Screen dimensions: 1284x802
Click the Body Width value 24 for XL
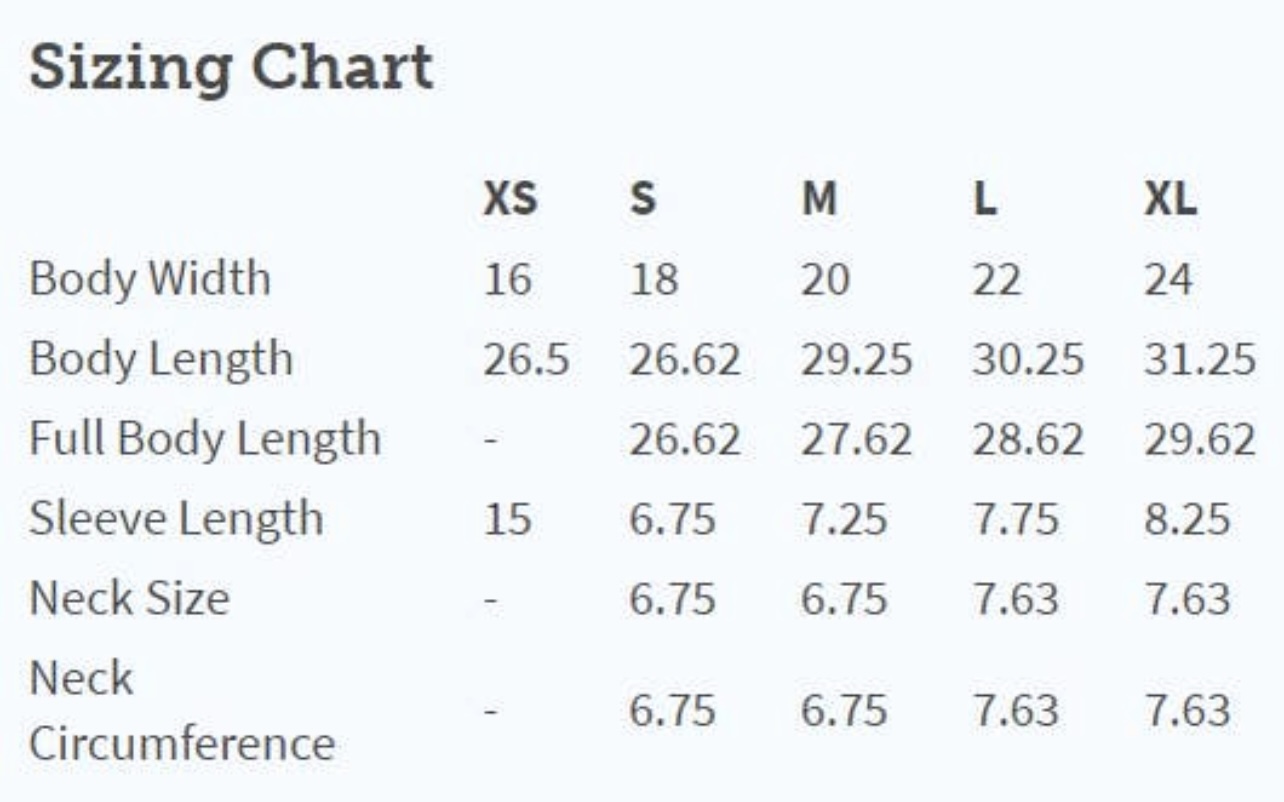pos(1168,279)
